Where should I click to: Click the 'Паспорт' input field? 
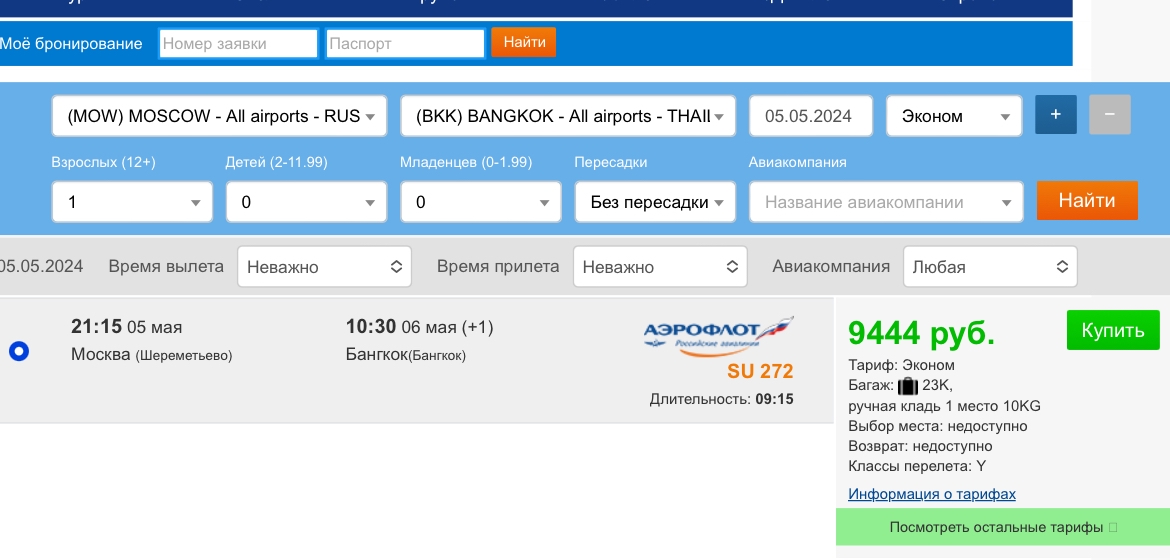coord(406,43)
